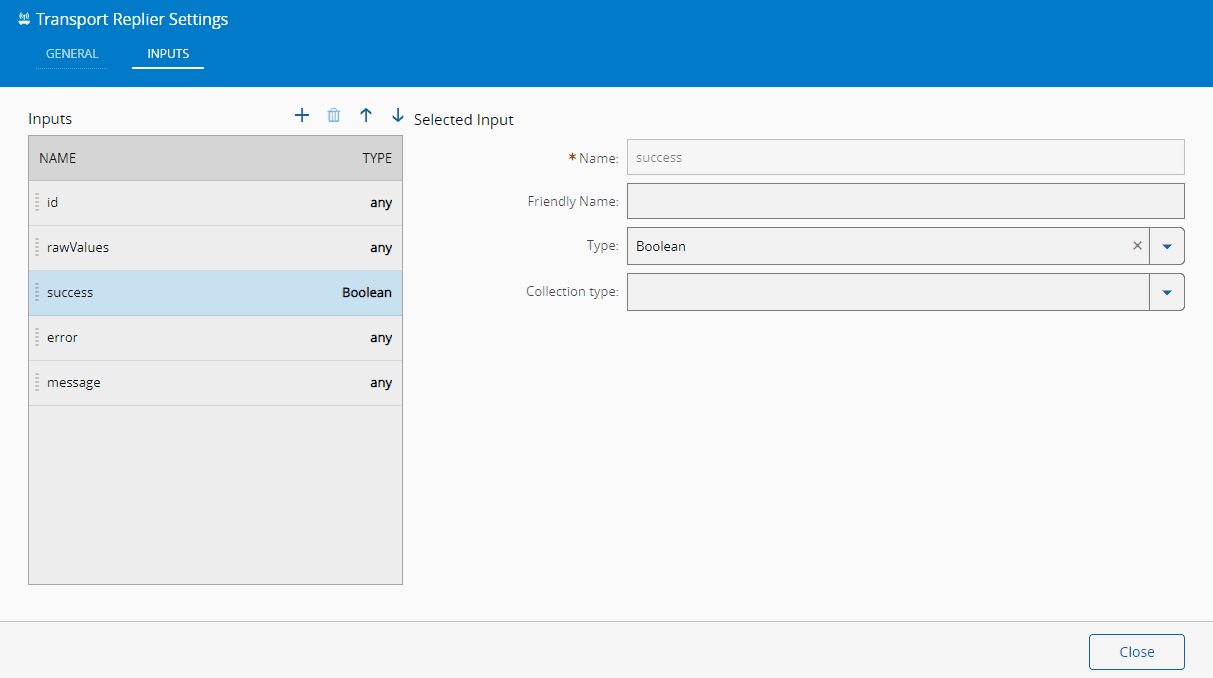Switch to the GENERAL tab
Viewport: 1213px width, 678px height.
pos(72,54)
